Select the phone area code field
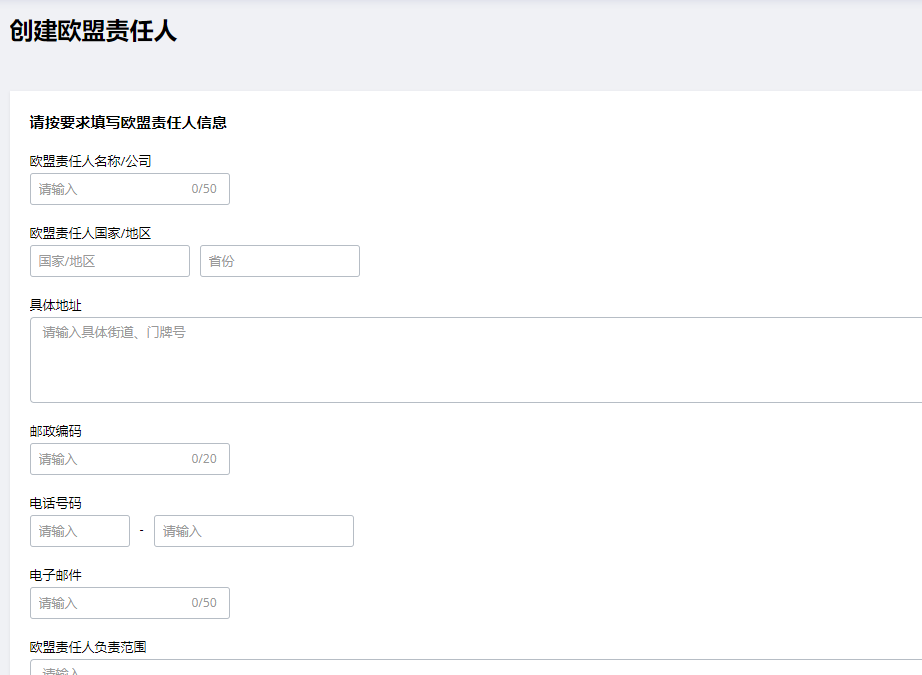The image size is (922, 675). (80, 531)
